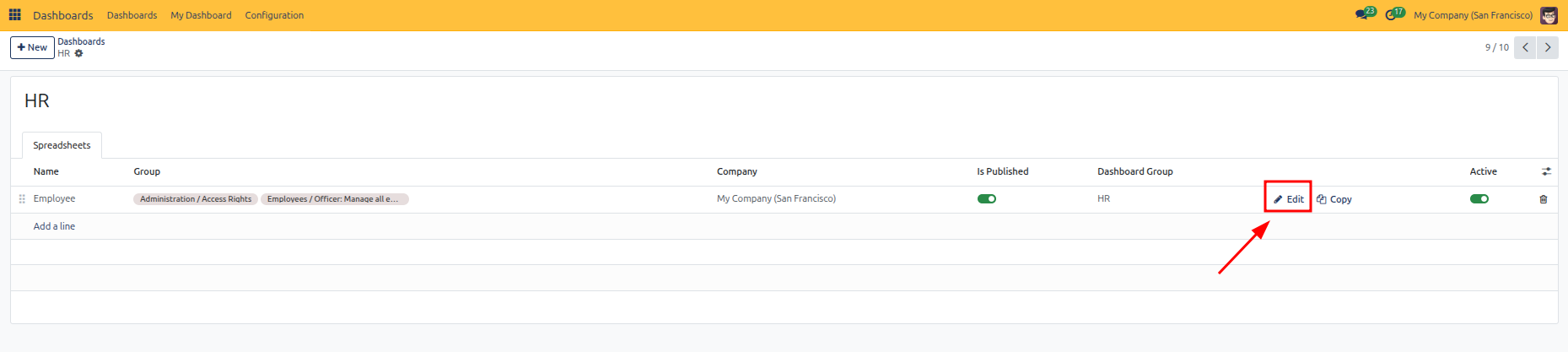Click the Copy button on Employee row
This screenshot has height=352, width=1568.
[1334, 199]
